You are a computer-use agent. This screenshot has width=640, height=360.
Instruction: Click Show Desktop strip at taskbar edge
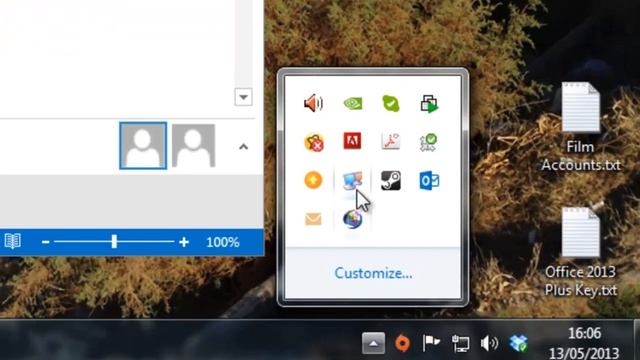point(637,340)
